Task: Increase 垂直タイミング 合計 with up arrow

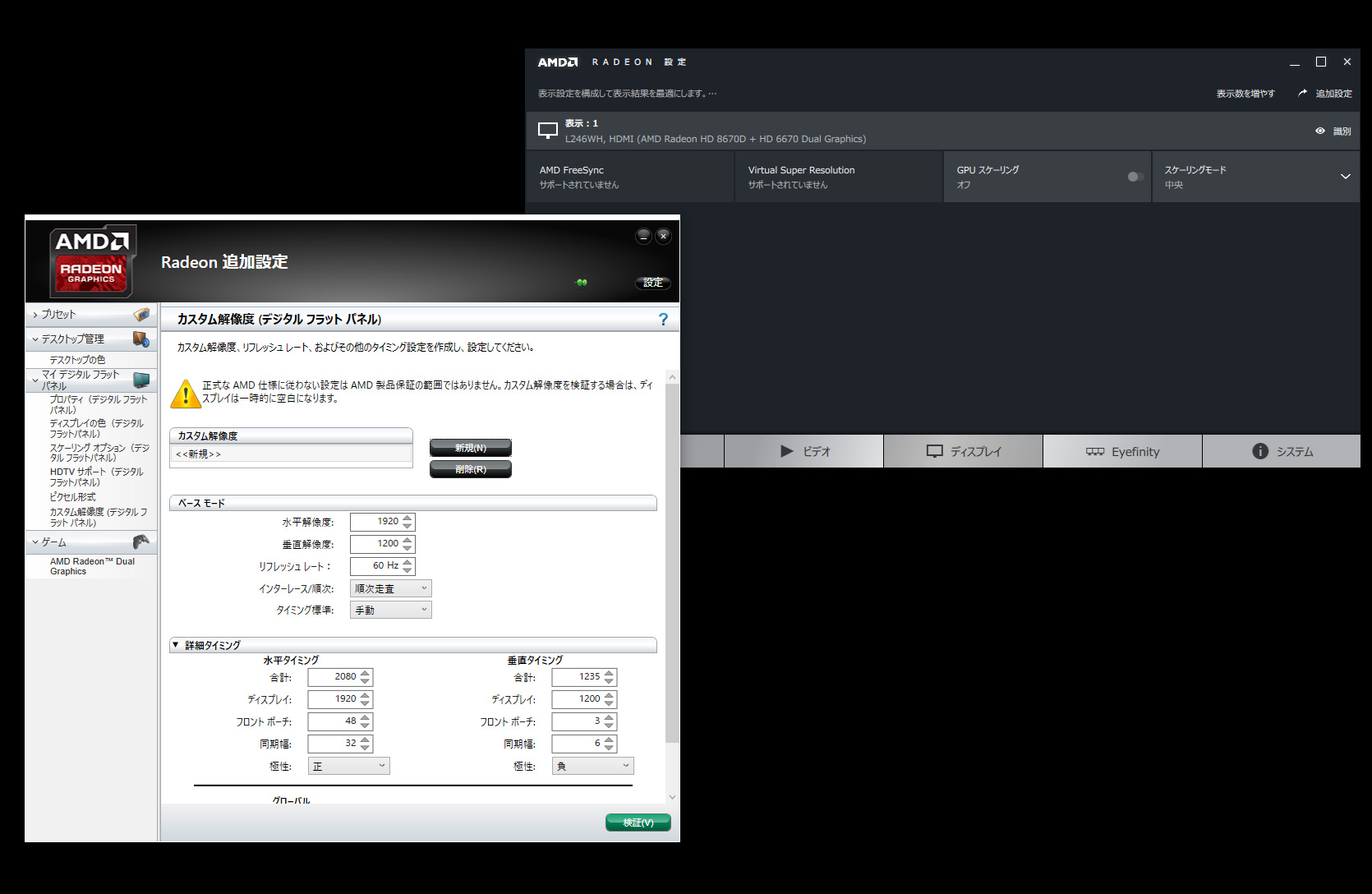Action: pyautogui.click(x=609, y=673)
